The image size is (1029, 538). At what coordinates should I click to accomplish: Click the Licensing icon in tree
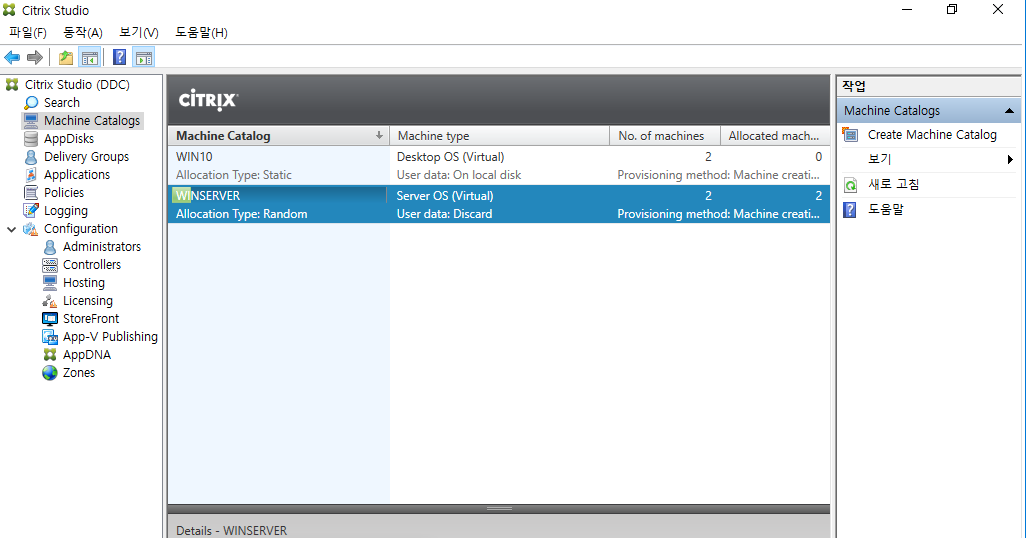[50, 300]
